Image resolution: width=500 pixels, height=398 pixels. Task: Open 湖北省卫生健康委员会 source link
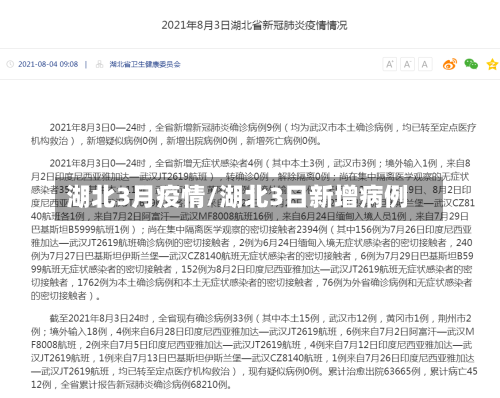click(x=145, y=64)
